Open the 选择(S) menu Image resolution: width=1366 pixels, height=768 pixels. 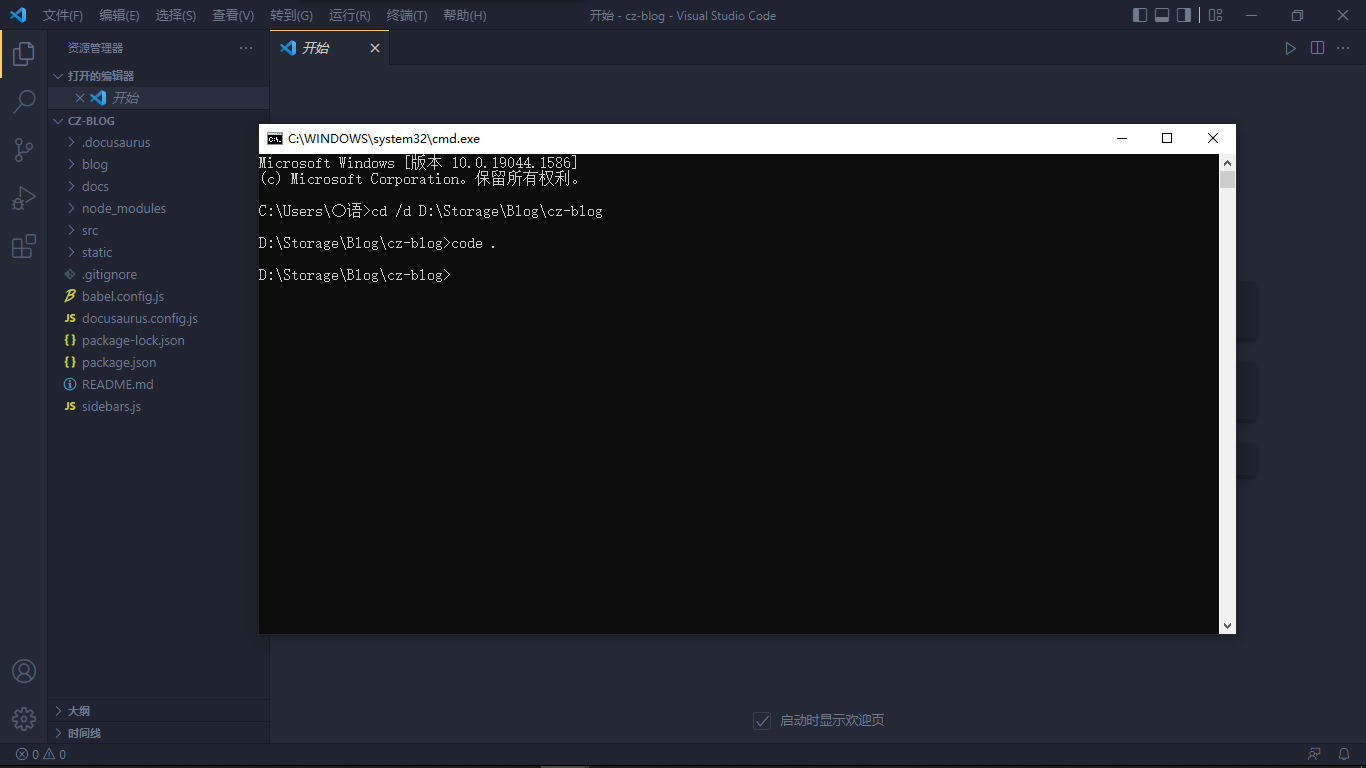(x=176, y=15)
